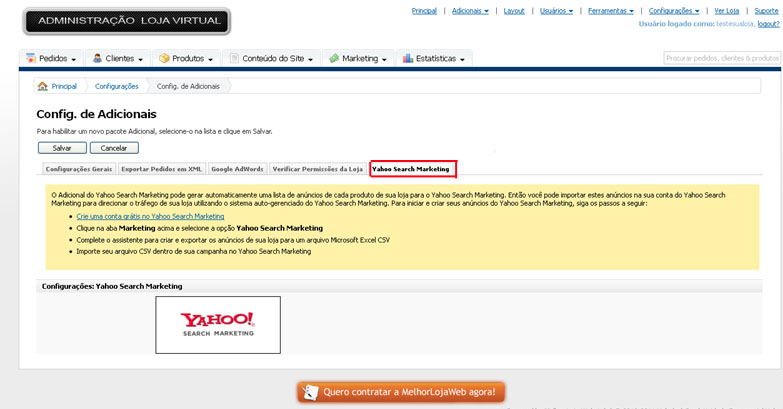Expand the Clientes dropdown arrow

tap(141, 59)
